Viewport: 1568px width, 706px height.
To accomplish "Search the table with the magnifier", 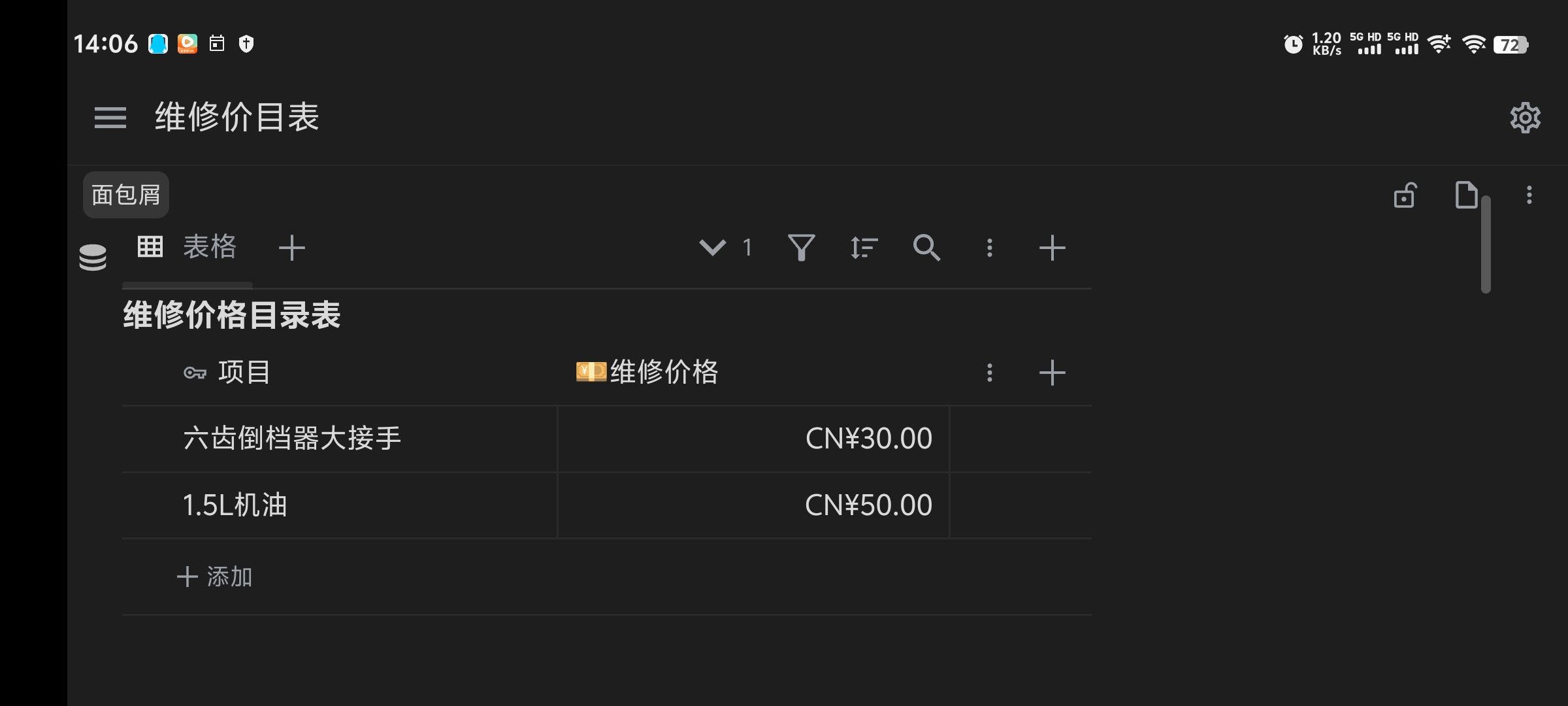I will click(x=926, y=248).
